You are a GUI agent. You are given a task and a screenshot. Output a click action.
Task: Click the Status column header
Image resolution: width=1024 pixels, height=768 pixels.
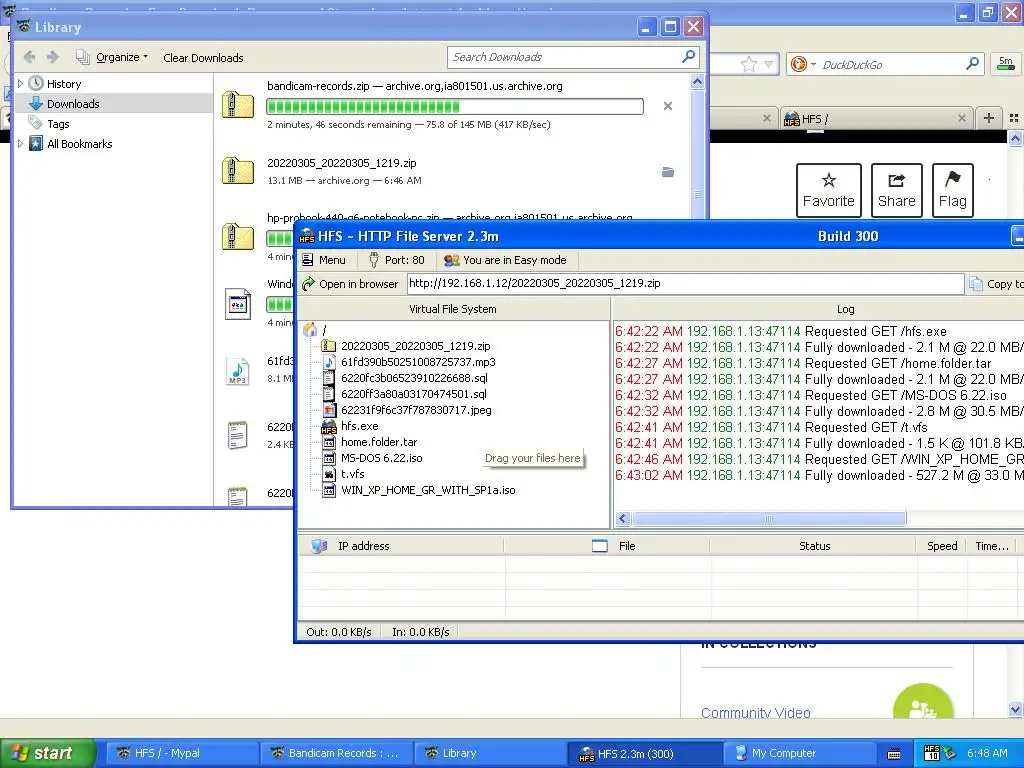[x=814, y=546]
